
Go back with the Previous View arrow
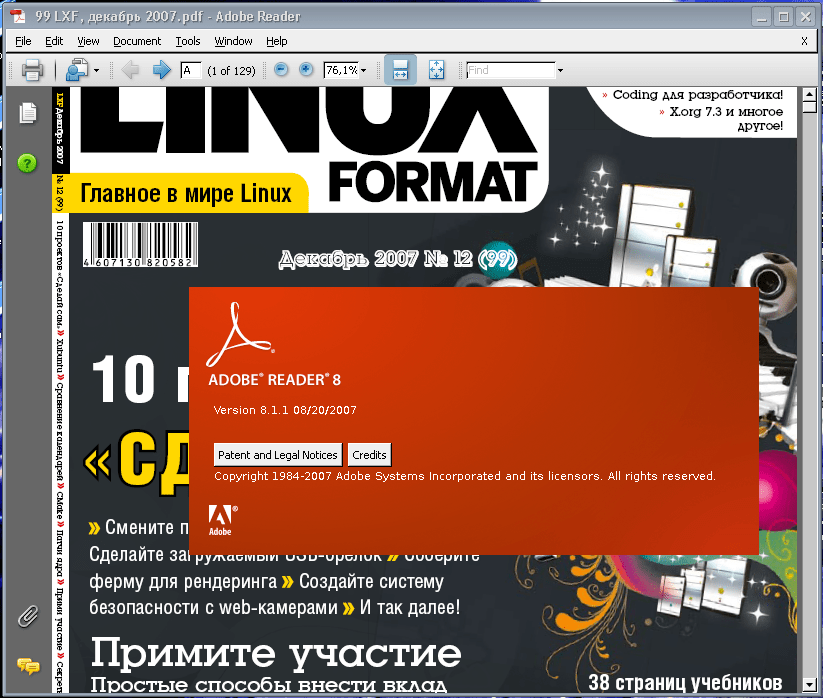(x=129, y=70)
